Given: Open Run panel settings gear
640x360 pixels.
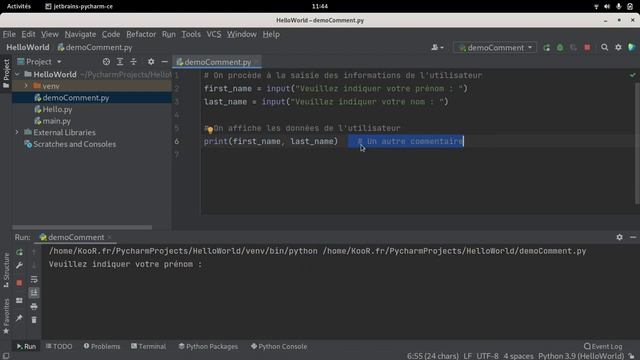Looking at the screenshot, I should (619, 237).
